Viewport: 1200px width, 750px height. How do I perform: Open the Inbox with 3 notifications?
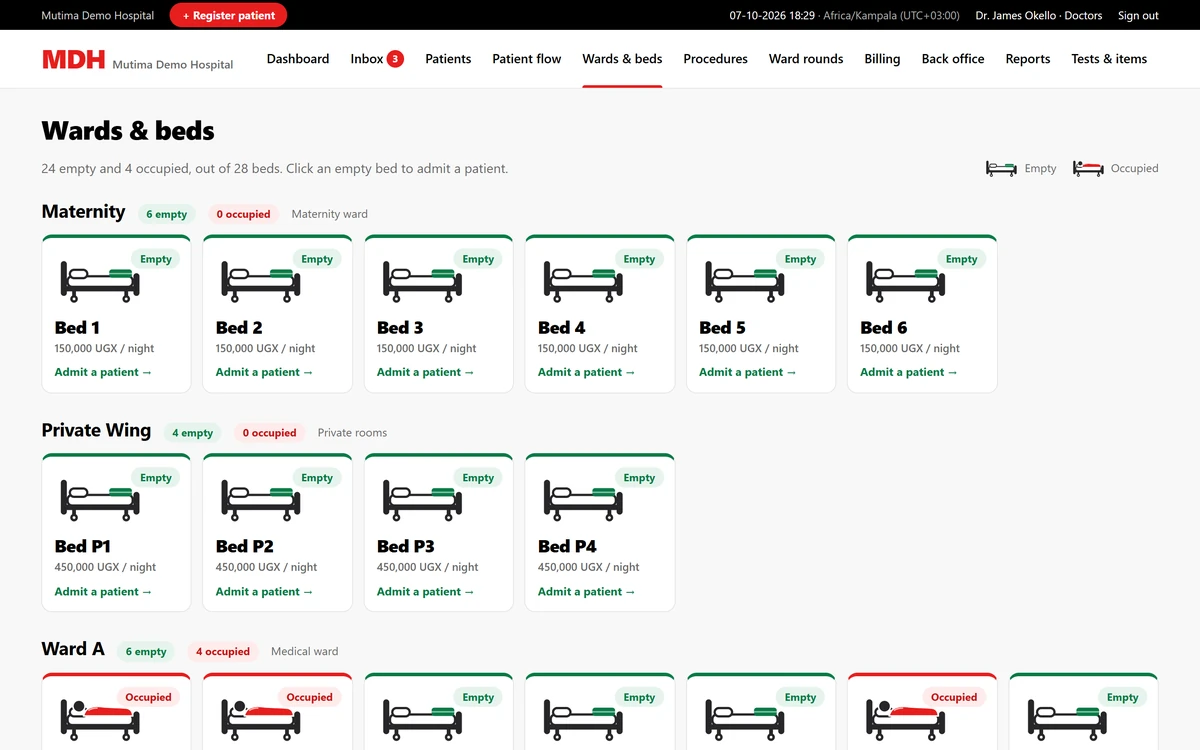click(377, 59)
